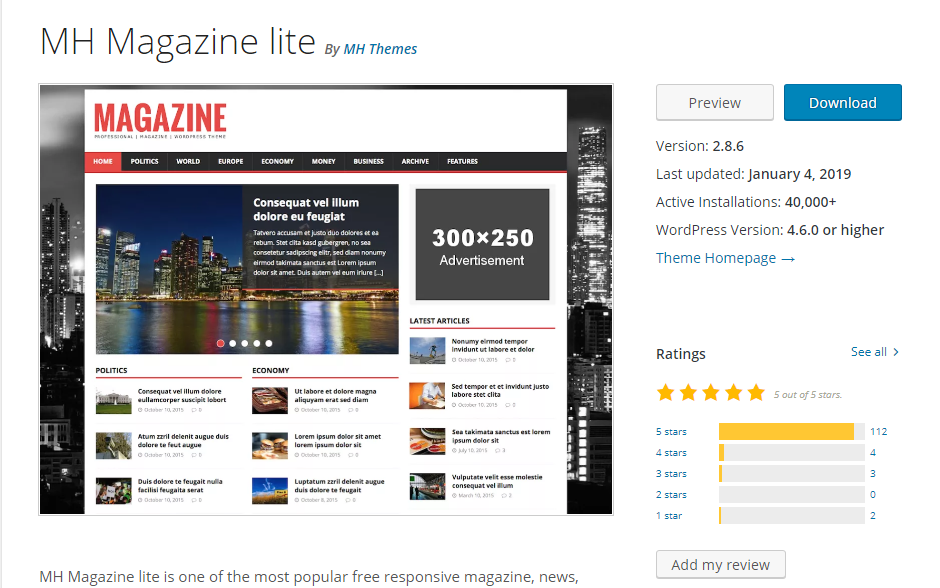Viewport: 940px width, 588px height.
Task: Click the Version: 2.8.6 text
Action: pos(700,146)
